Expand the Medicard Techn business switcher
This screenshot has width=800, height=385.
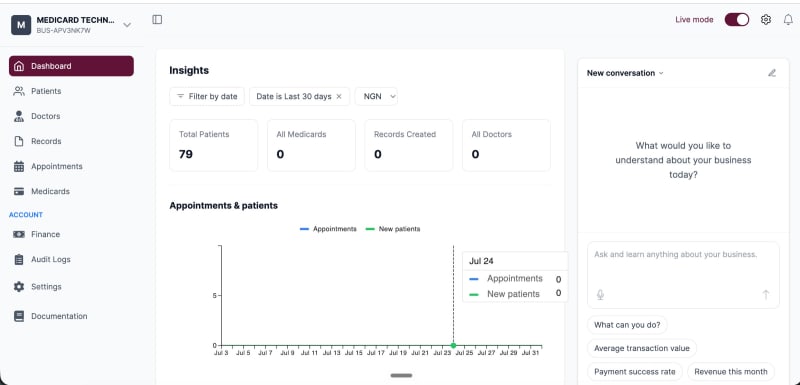tap(127, 24)
